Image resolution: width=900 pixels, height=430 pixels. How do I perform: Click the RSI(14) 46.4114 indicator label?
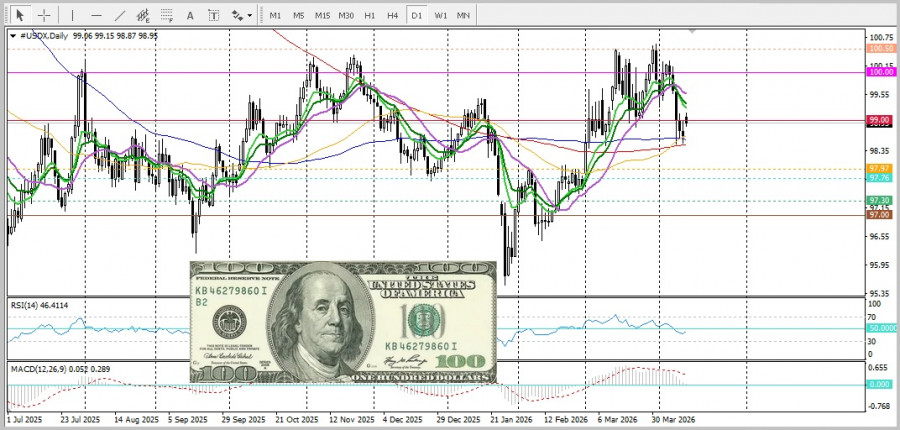click(39, 305)
